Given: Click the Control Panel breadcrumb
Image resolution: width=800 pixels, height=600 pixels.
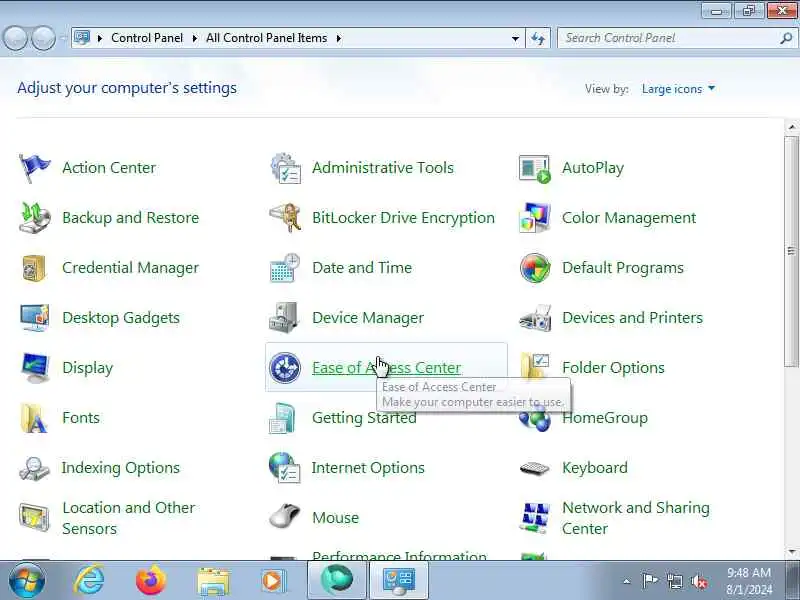Looking at the screenshot, I should tap(147, 38).
